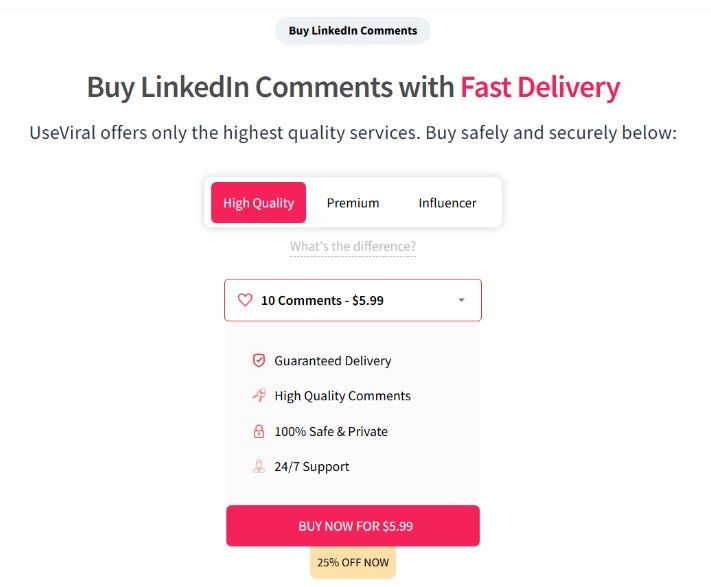Click the padlock icon beside 100% Safe & Private
The image size is (711, 587).
(259, 432)
